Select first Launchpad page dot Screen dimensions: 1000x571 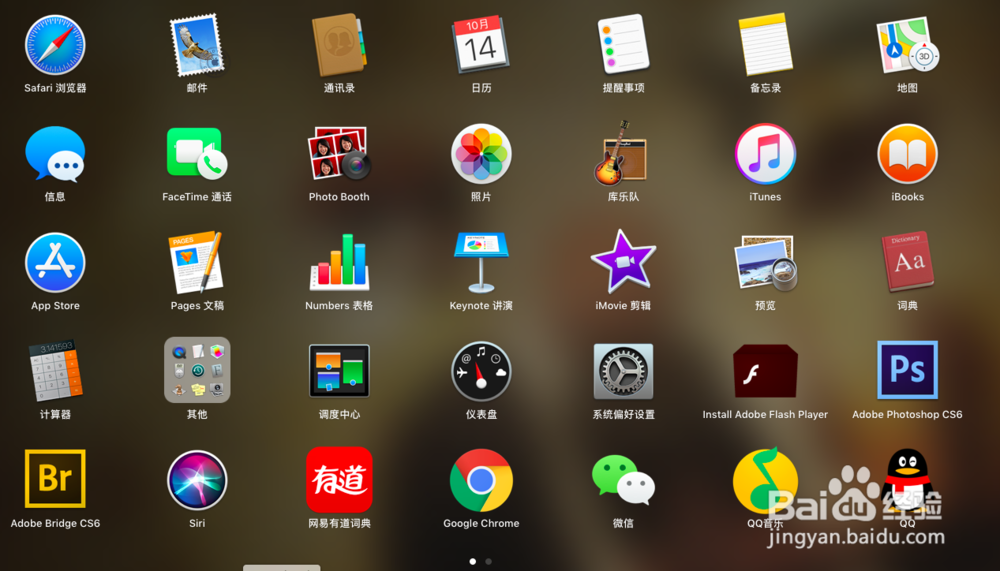pyautogui.click(x=473, y=561)
